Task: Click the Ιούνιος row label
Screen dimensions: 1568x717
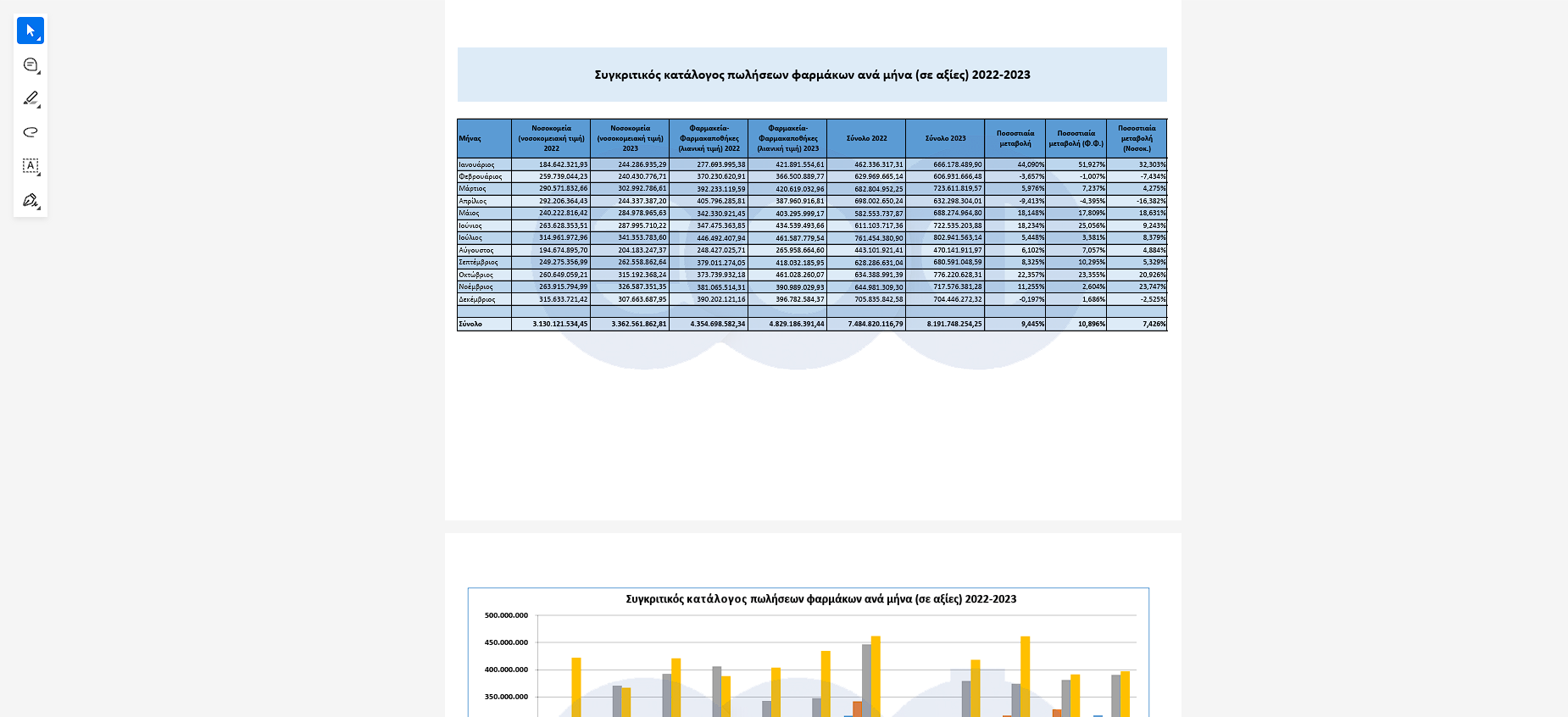Action: click(x=470, y=225)
